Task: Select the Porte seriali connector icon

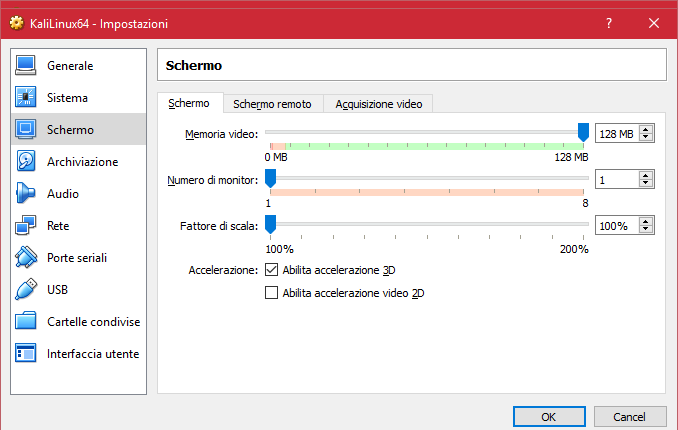Action: [x=26, y=257]
